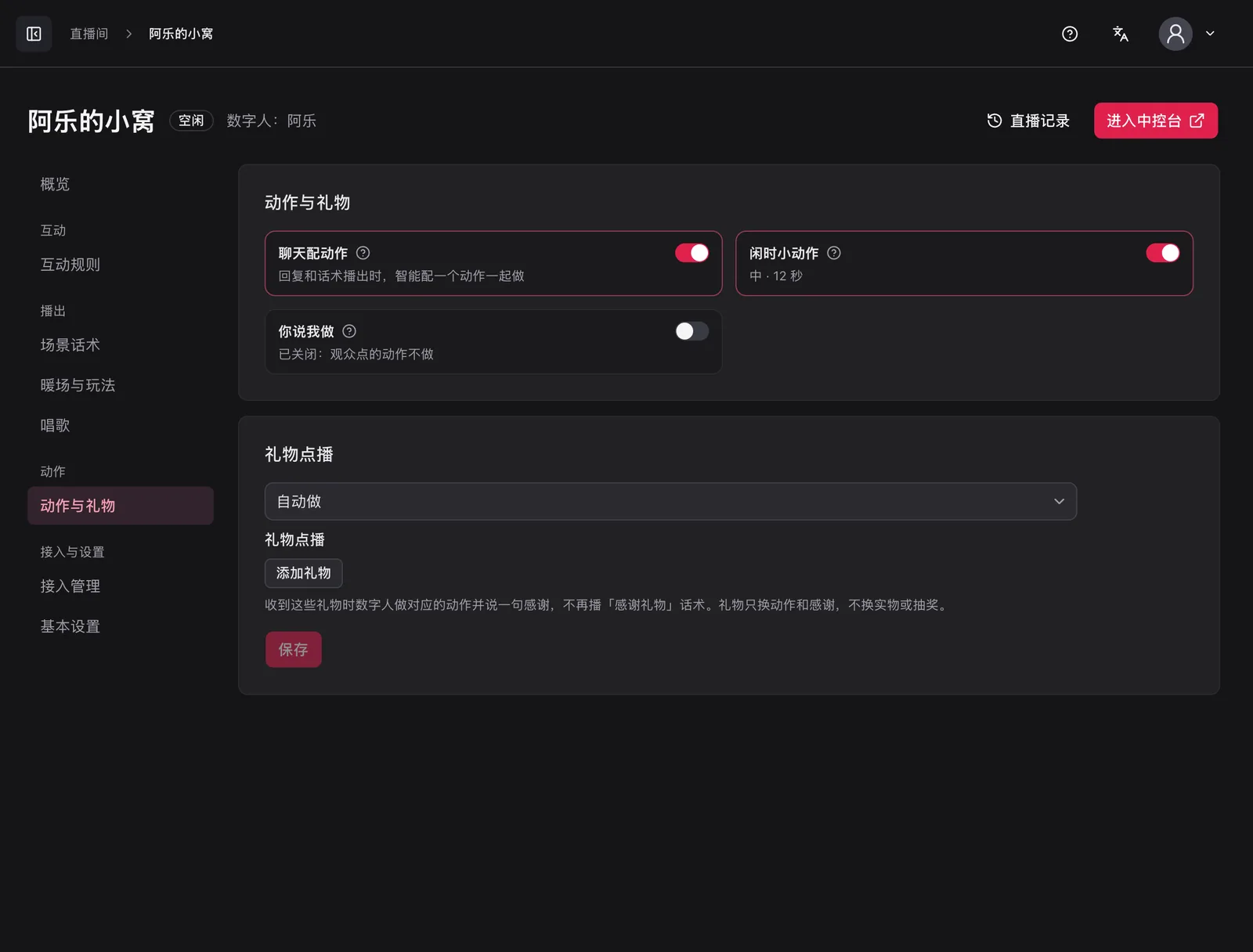
Task: Click help icon next to 你说我做
Action: 349,331
